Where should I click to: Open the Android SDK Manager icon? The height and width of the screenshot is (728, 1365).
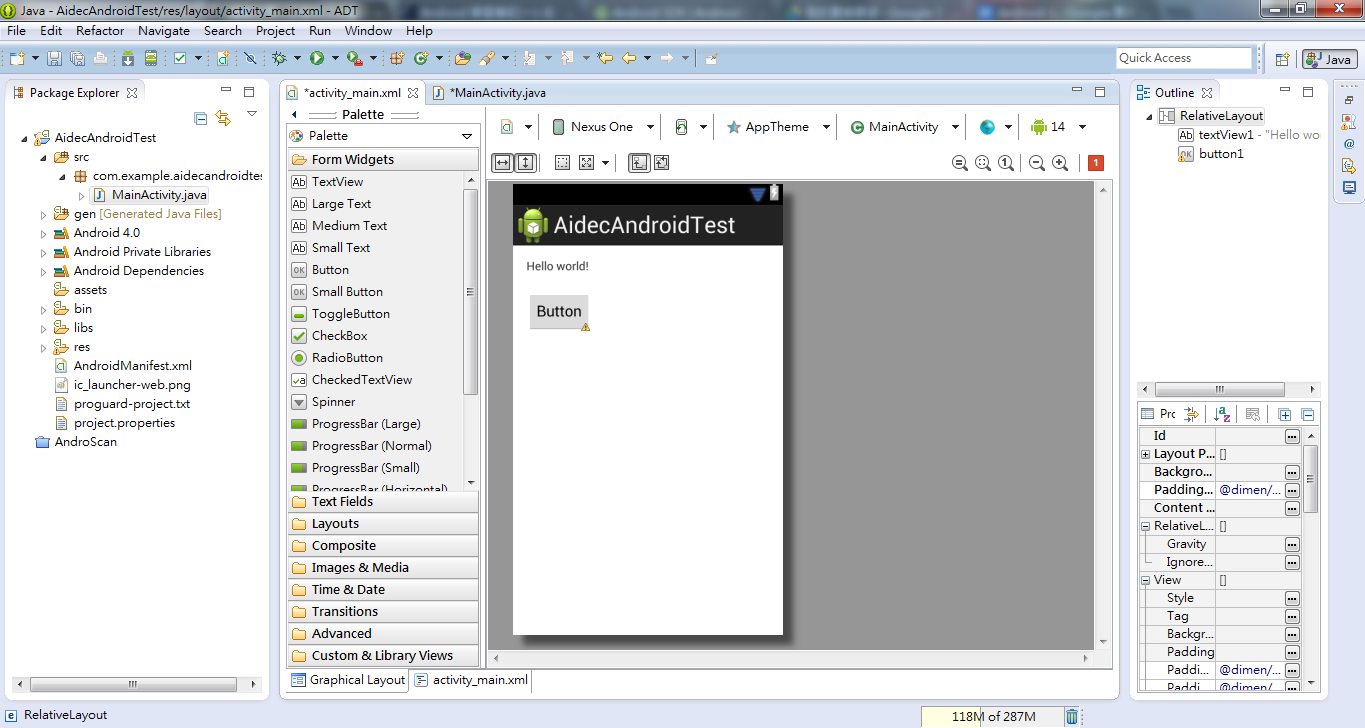click(127, 58)
